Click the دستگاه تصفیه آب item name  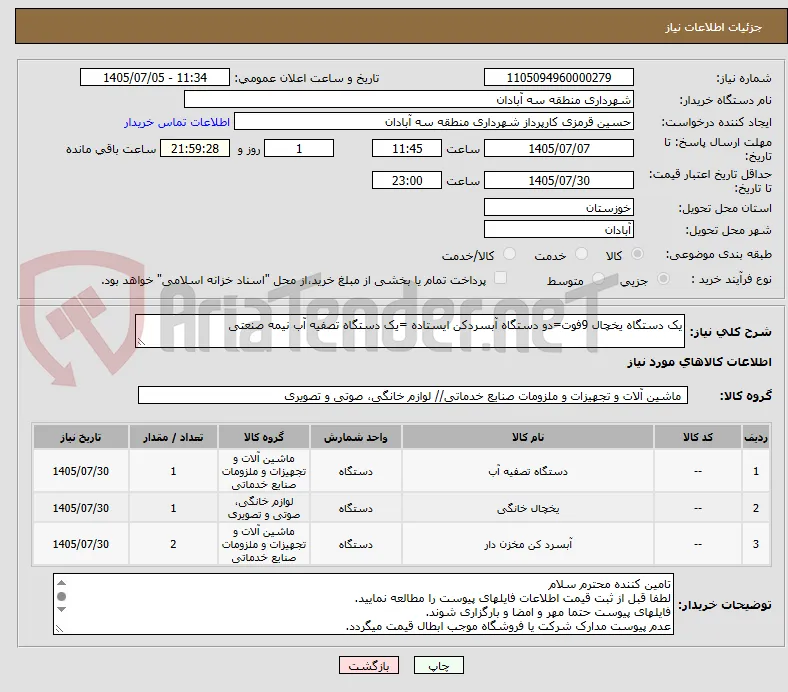528,471
